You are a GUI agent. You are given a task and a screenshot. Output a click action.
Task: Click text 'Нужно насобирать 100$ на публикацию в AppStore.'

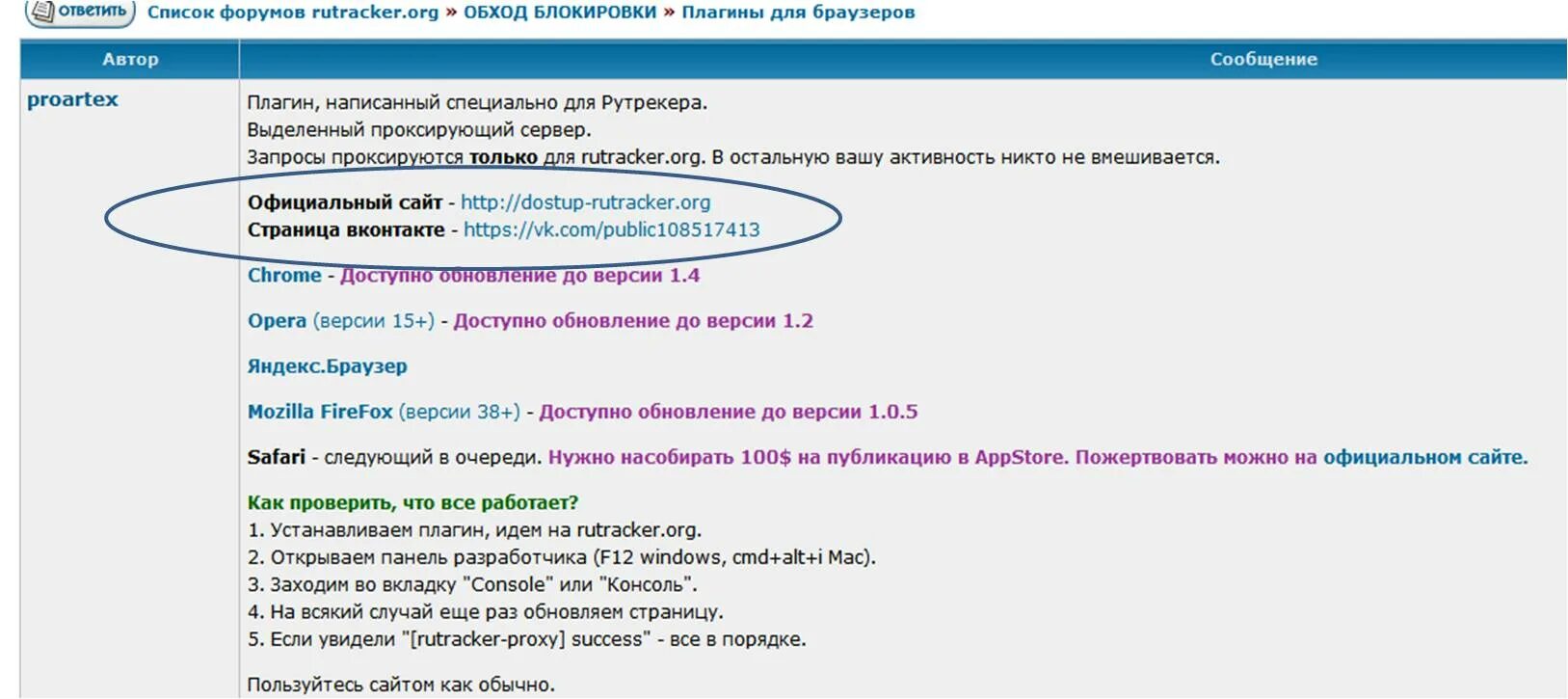pyautogui.click(x=808, y=457)
